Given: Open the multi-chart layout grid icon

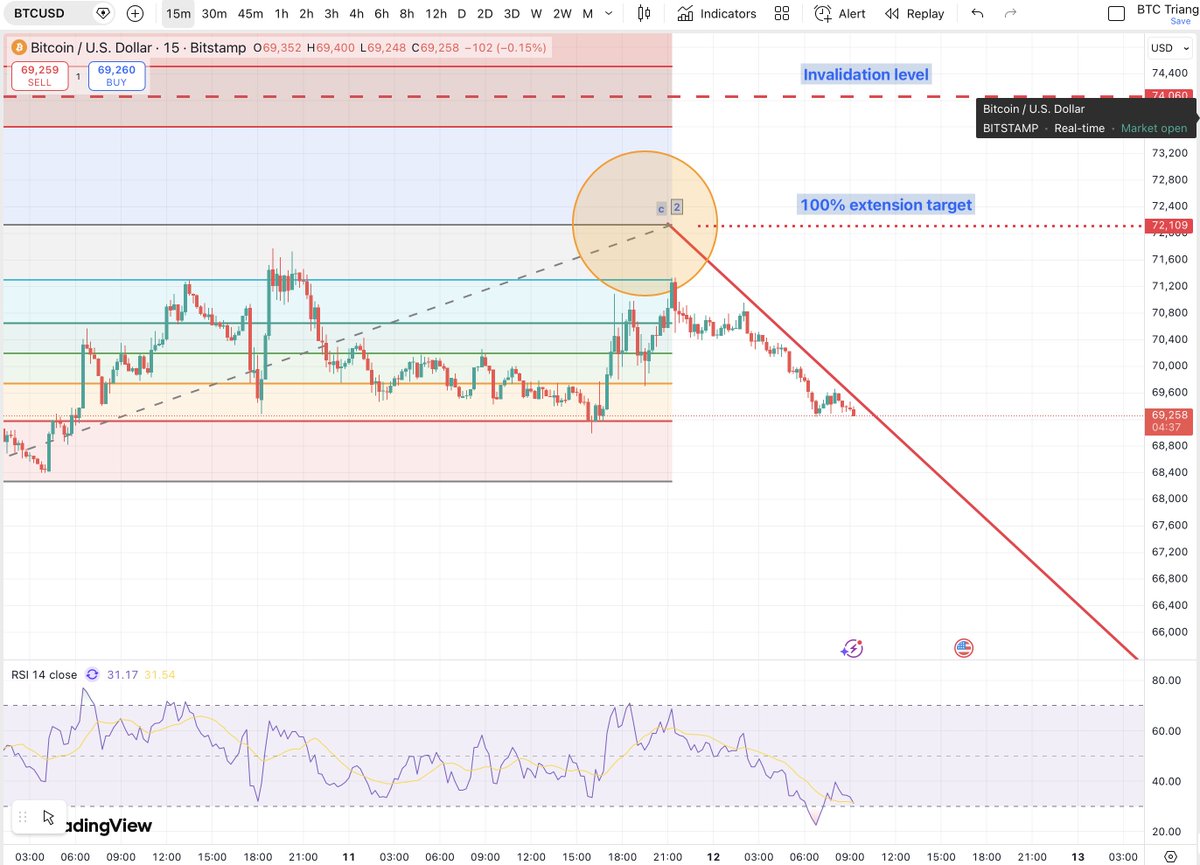Looking at the screenshot, I should pos(781,14).
